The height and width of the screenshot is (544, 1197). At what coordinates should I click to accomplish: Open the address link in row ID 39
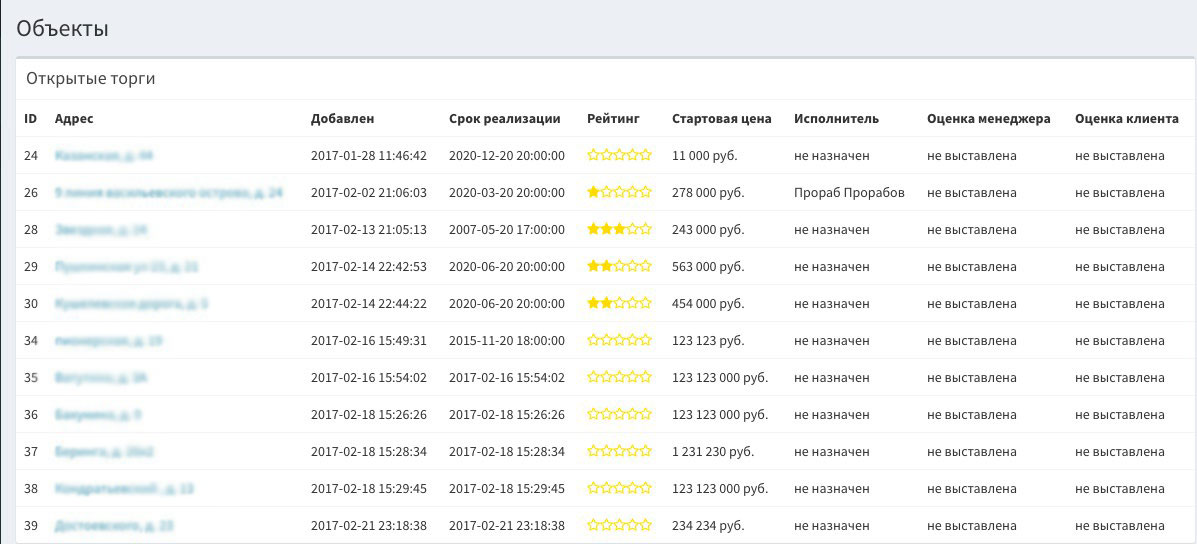click(x=114, y=525)
